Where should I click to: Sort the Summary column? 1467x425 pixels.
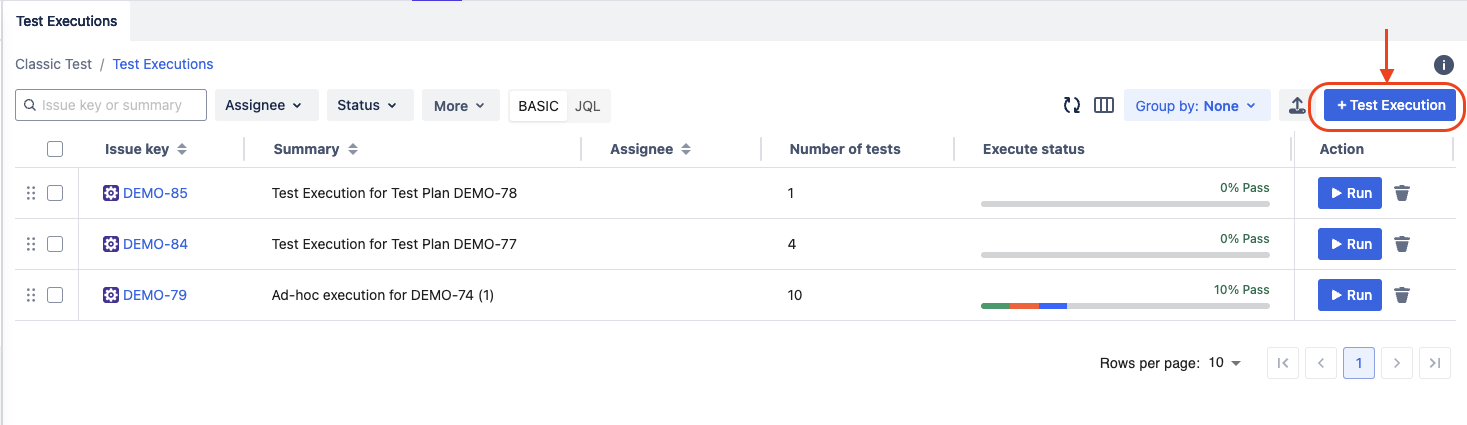(353, 149)
